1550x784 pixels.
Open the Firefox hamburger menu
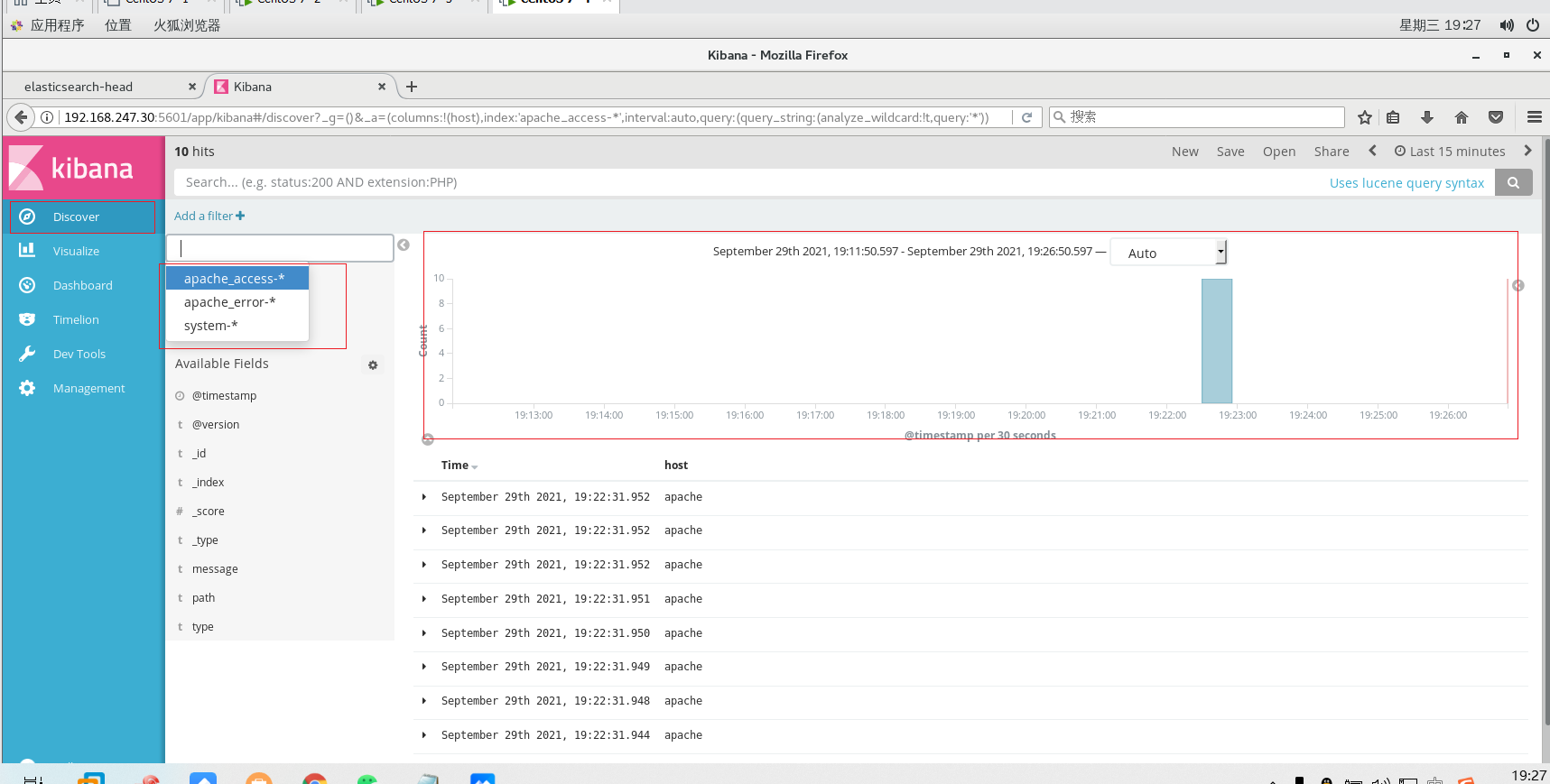(x=1534, y=117)
